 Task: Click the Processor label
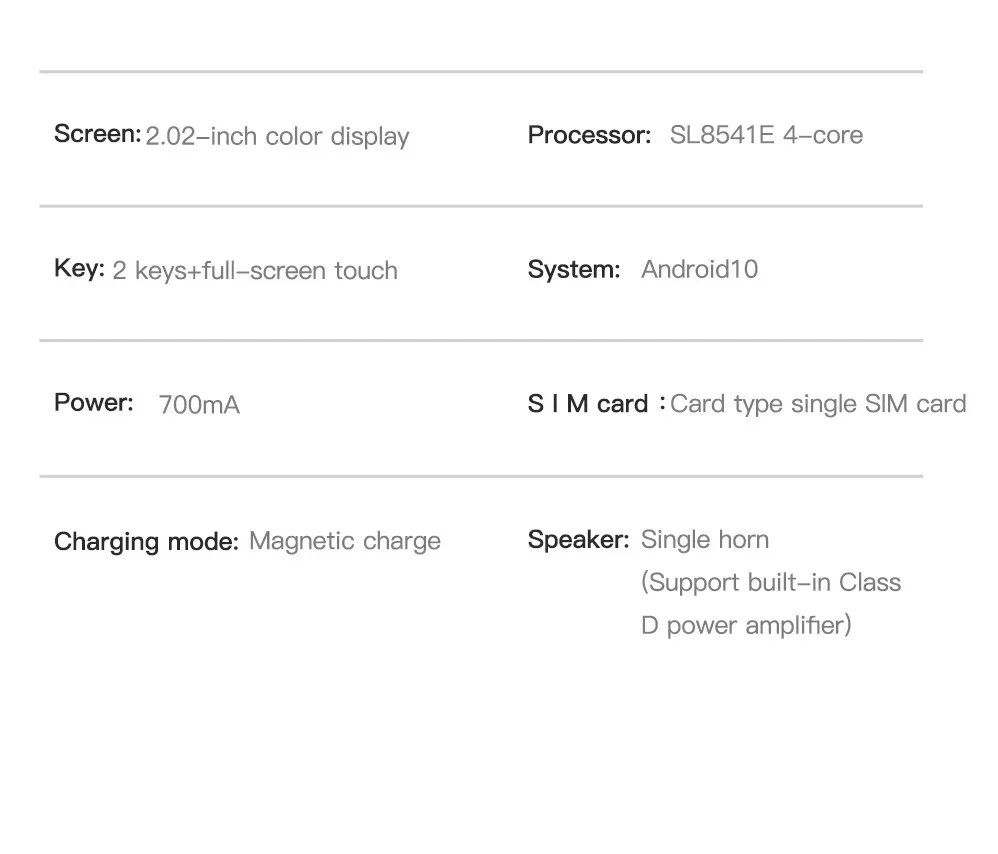[x=589, y=135]
